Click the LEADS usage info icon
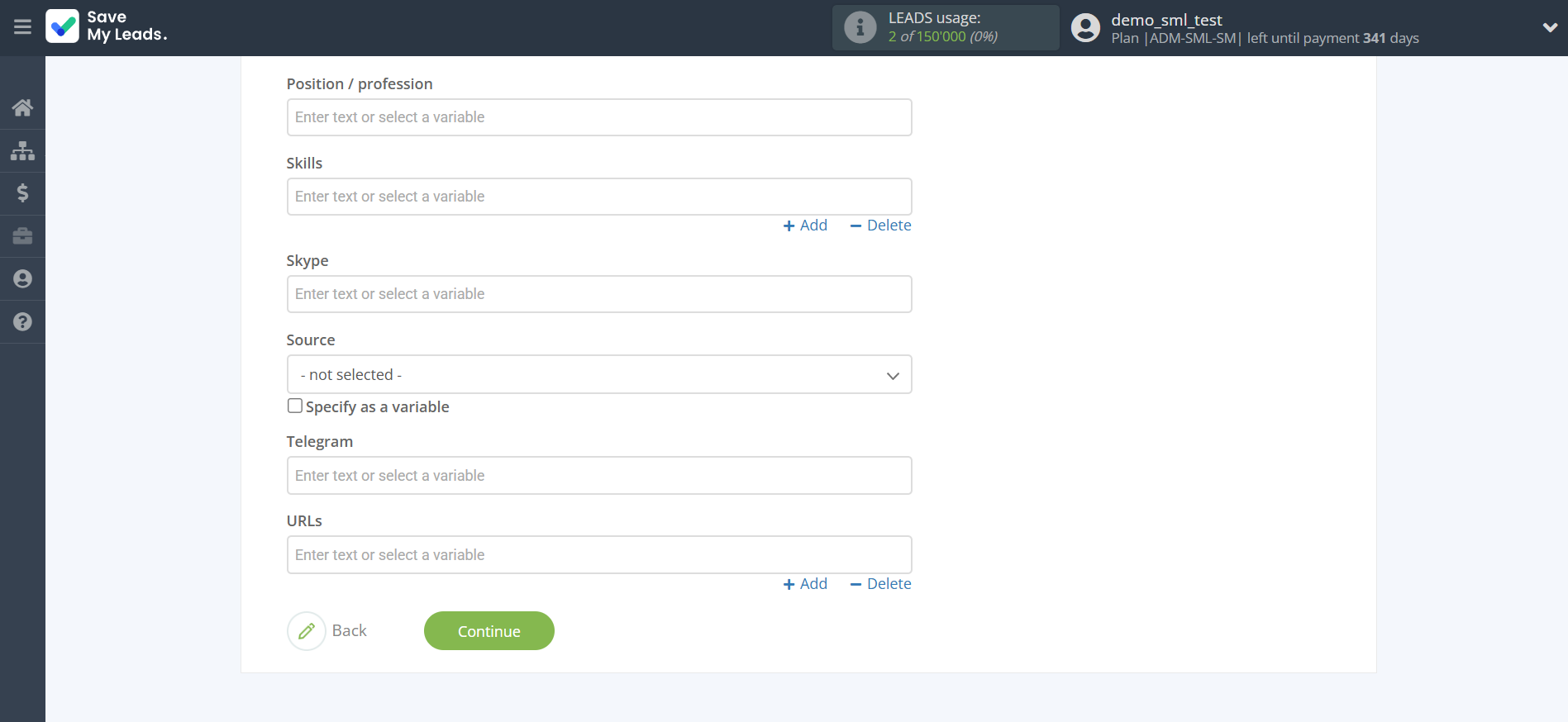The height and width of the screenshot is (722, 1568). [860, 27]
